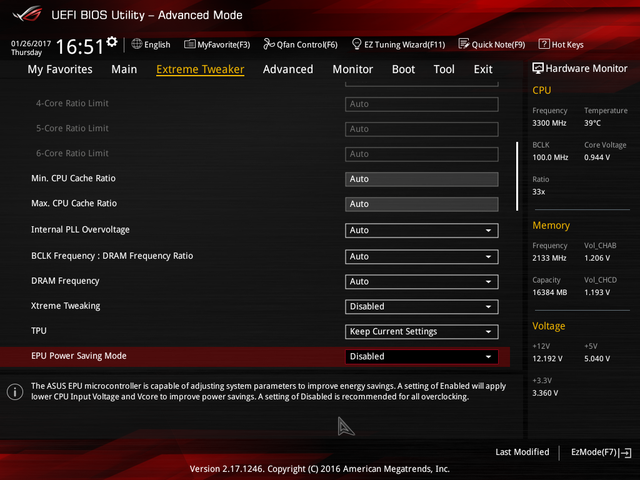Select the Extreme Tweaker tab
Image resolution: width=640 pixels, height=480 pixels.
click(200, 69)
